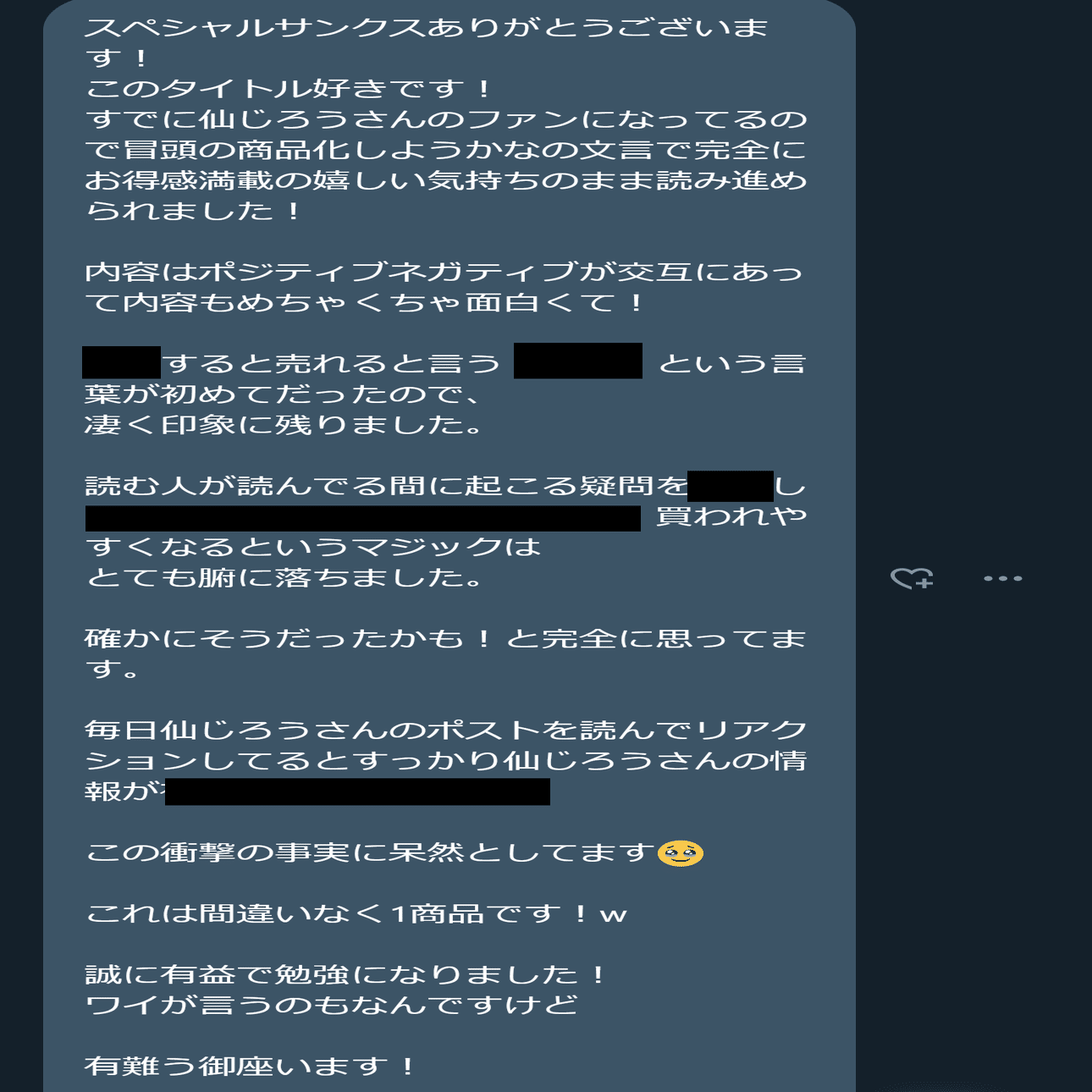Click the line starting スペシャルサンクス

427,28
